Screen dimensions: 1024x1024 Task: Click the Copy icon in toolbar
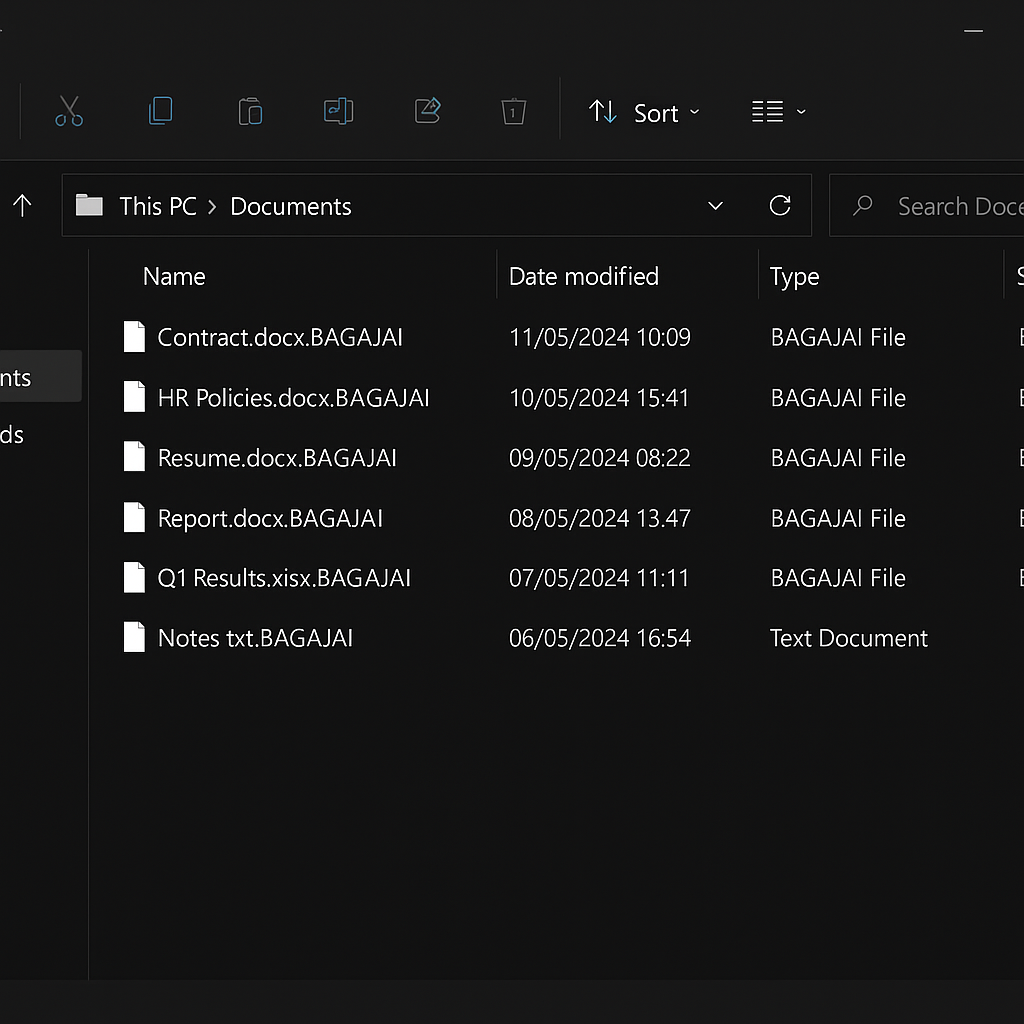coord(160,111)
